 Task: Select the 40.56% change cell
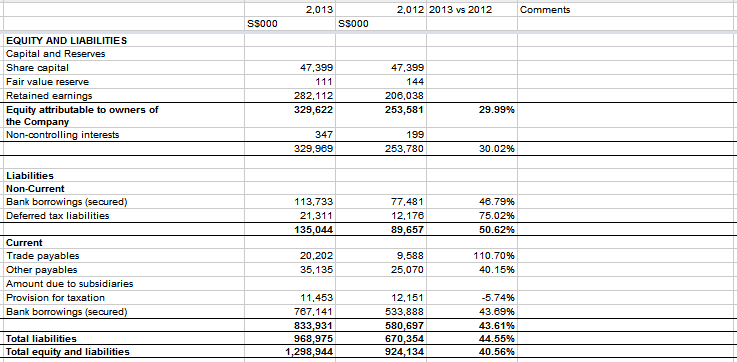pos(472,352)
